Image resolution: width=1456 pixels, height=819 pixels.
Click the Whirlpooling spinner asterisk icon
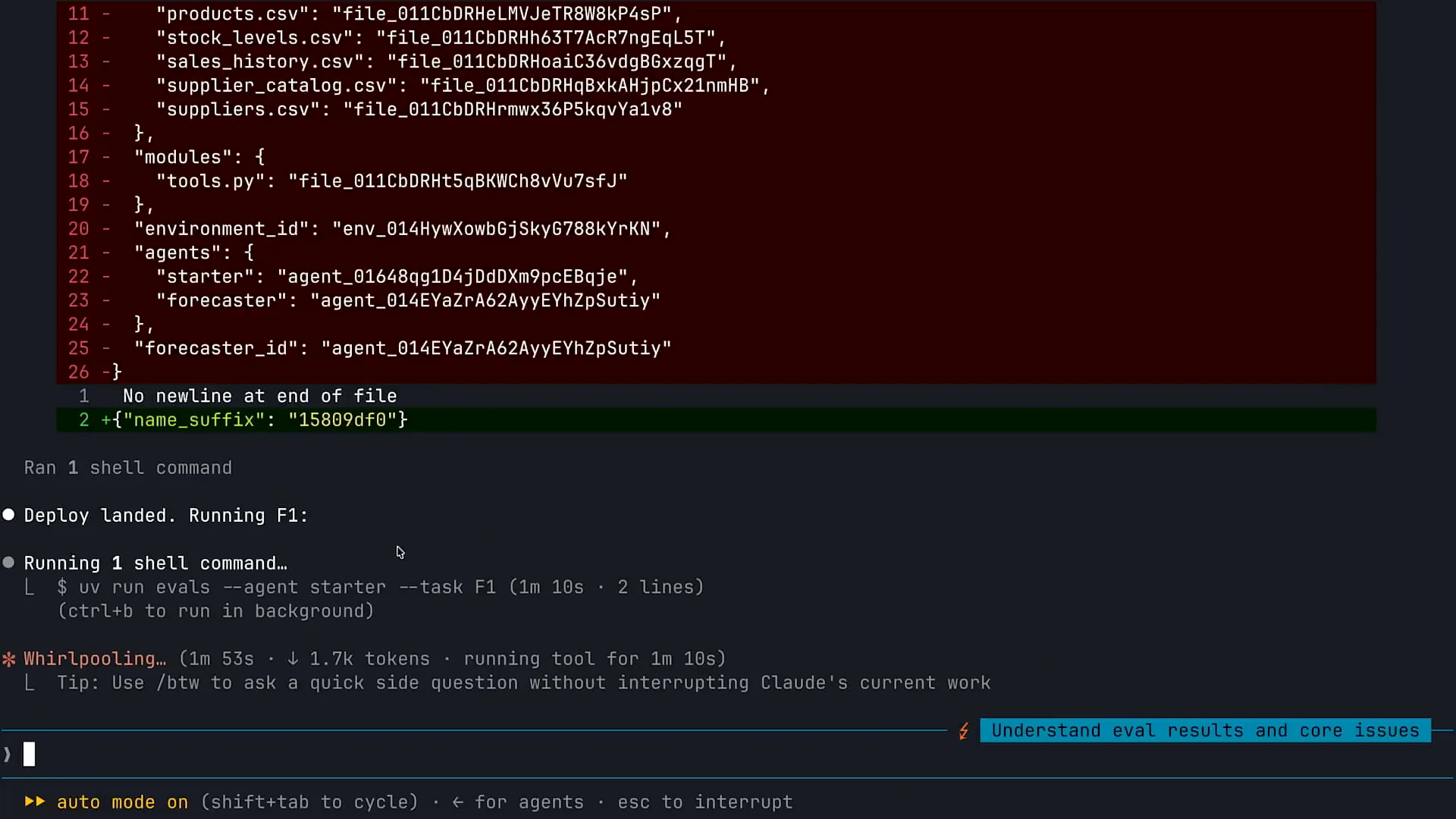(9, 659)
